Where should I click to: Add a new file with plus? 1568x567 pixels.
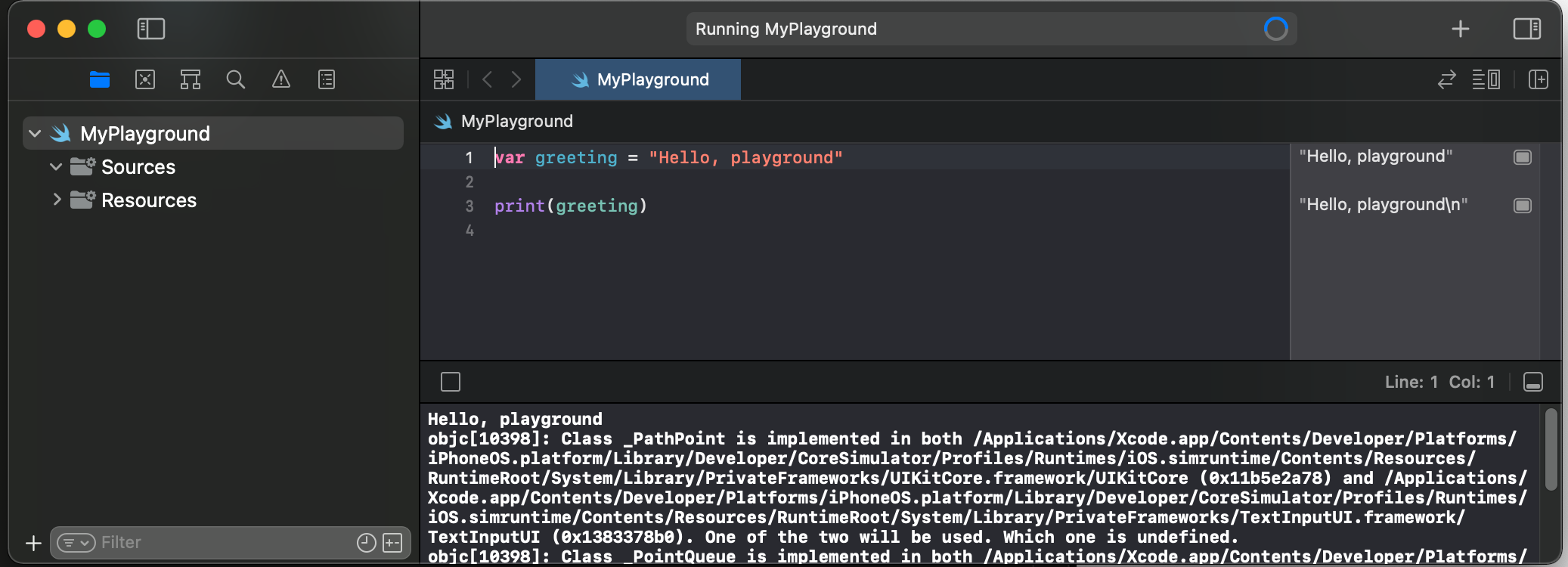coord(33,543)
